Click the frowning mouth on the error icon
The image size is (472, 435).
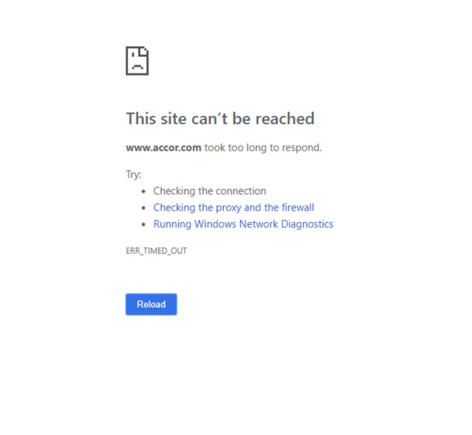pos(137,67)
